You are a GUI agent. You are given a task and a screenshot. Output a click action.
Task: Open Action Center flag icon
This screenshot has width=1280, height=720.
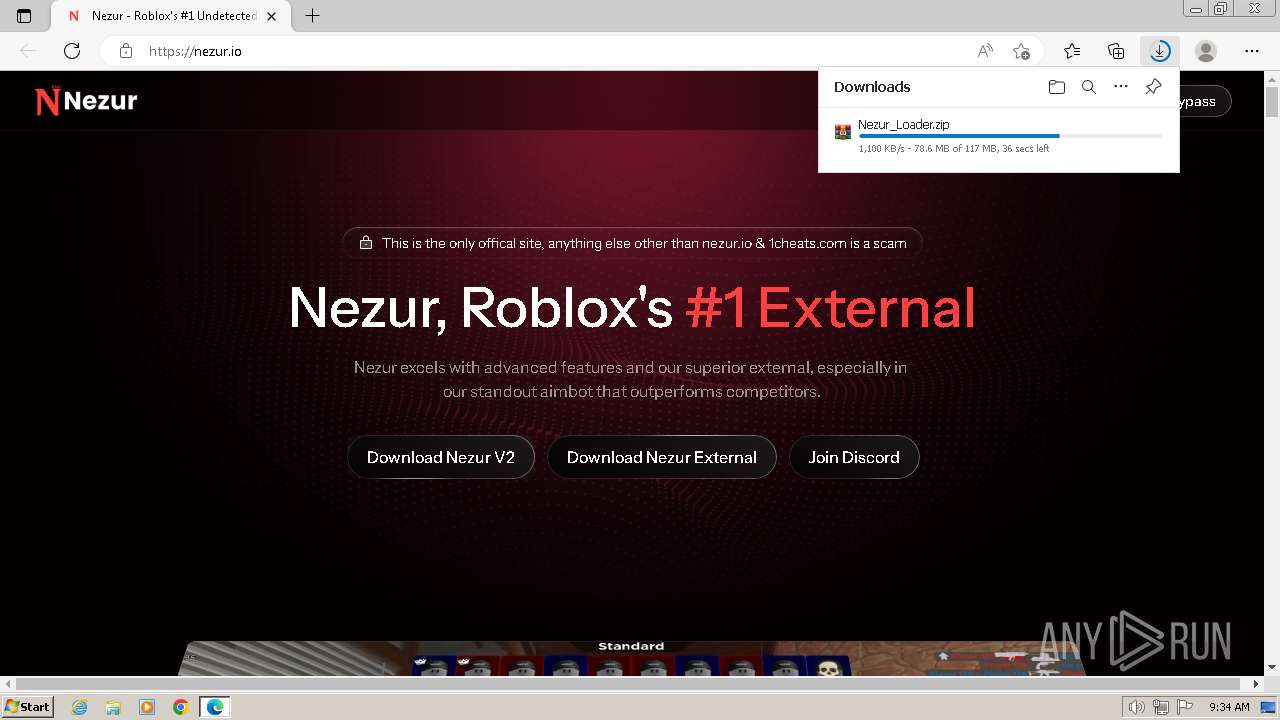pos(1183,707)
